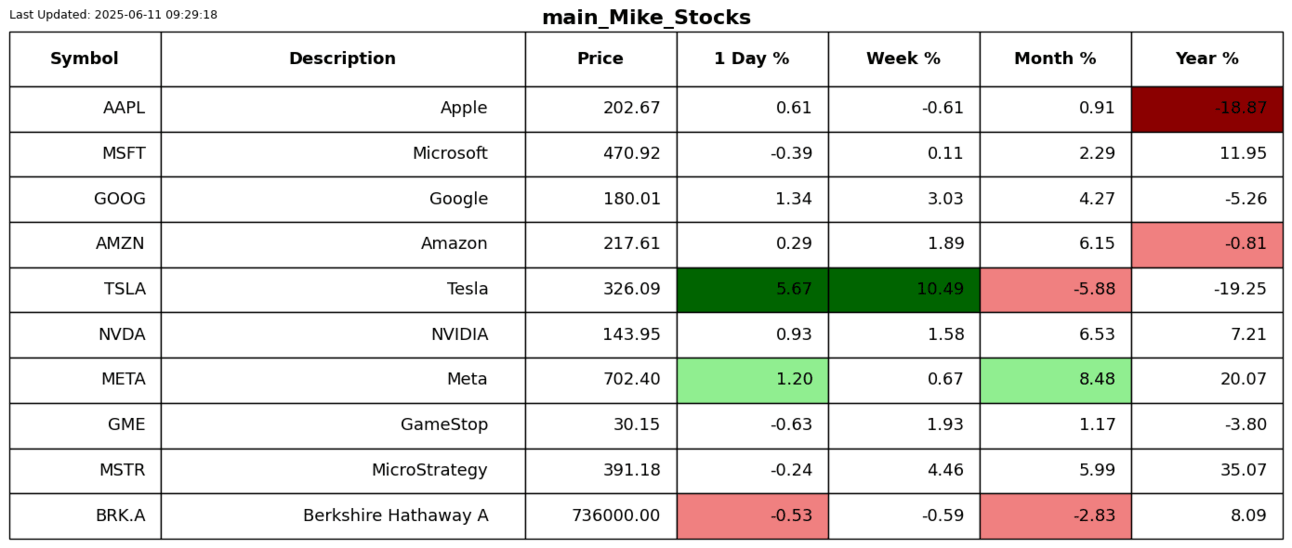Click the Month % column header
The height and width of the screenshot is (548, 1292).
pos(1055,59)
